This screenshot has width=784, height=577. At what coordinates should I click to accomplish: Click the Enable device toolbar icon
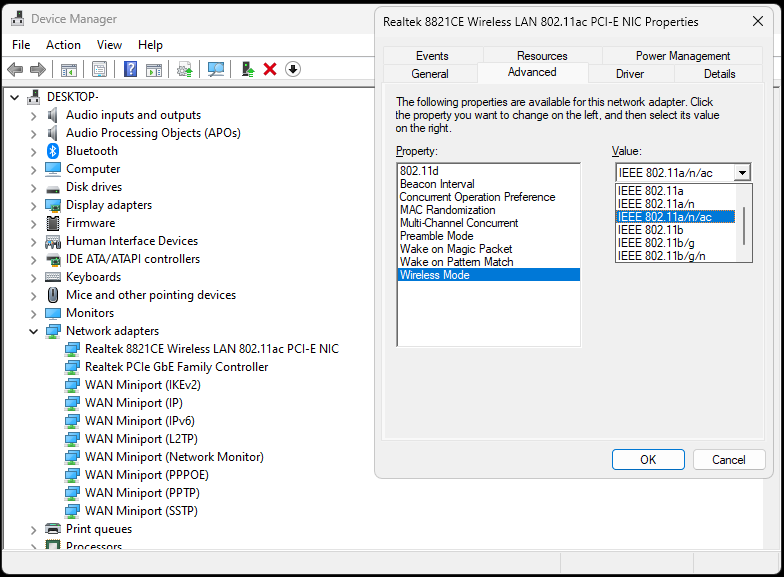(x=248, y=69)
